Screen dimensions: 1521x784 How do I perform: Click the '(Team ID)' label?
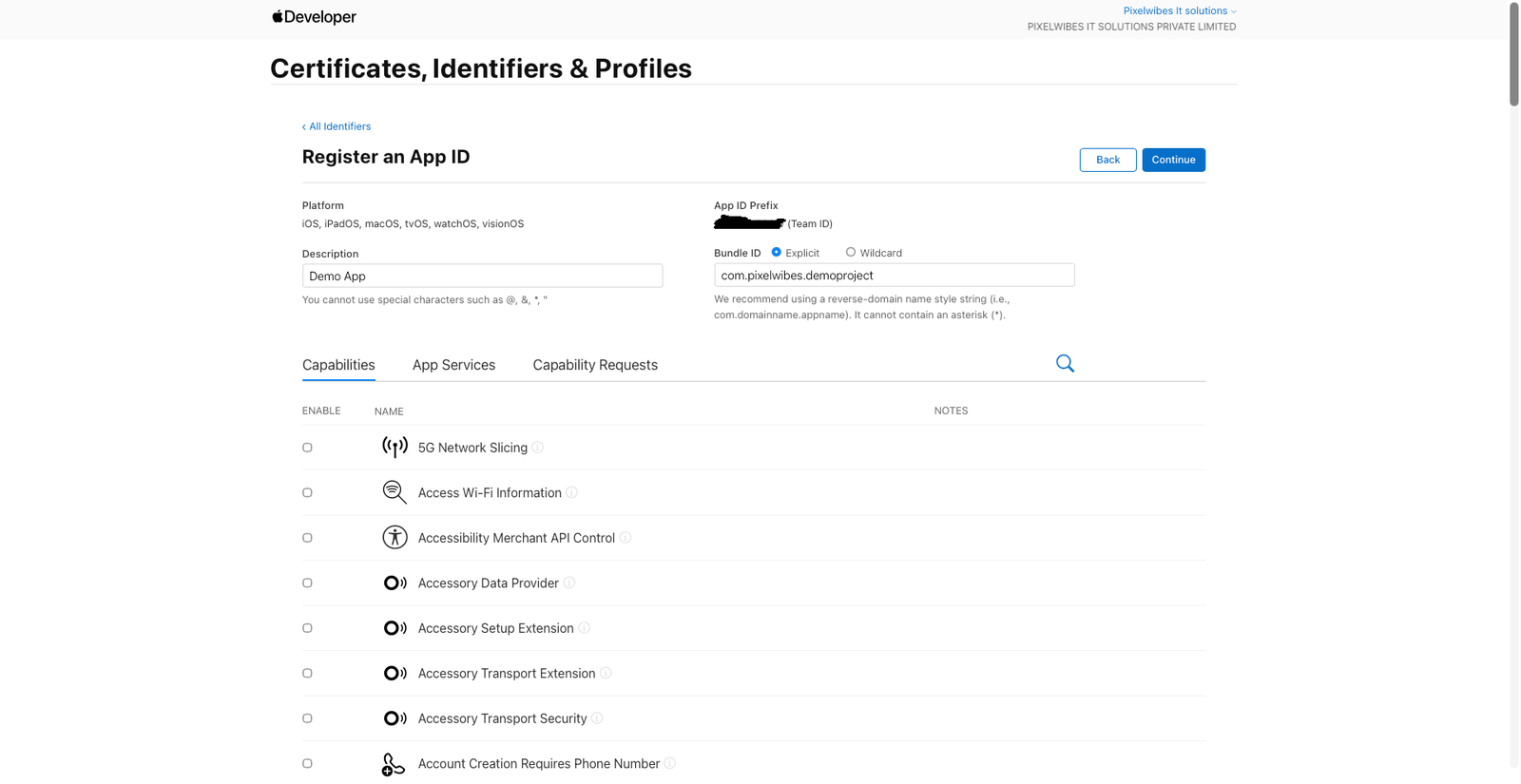coord(810,224)
